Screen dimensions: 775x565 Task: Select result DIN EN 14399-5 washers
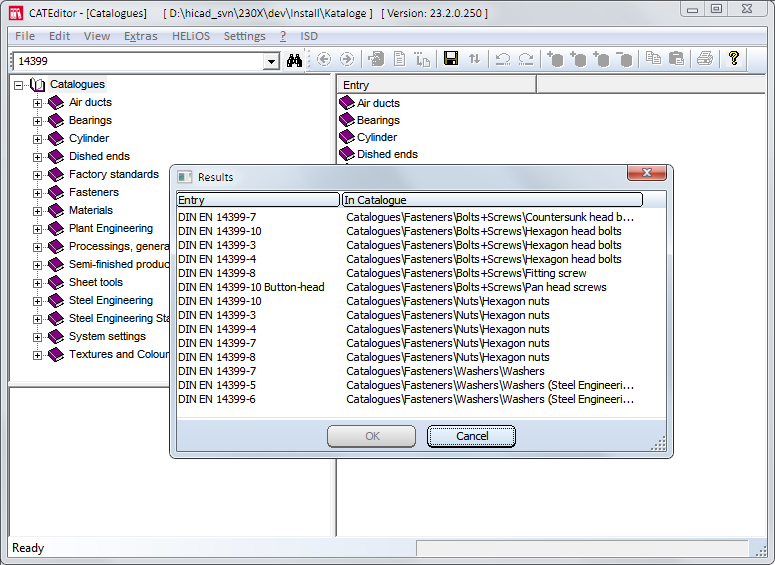[x=216, y=385]
